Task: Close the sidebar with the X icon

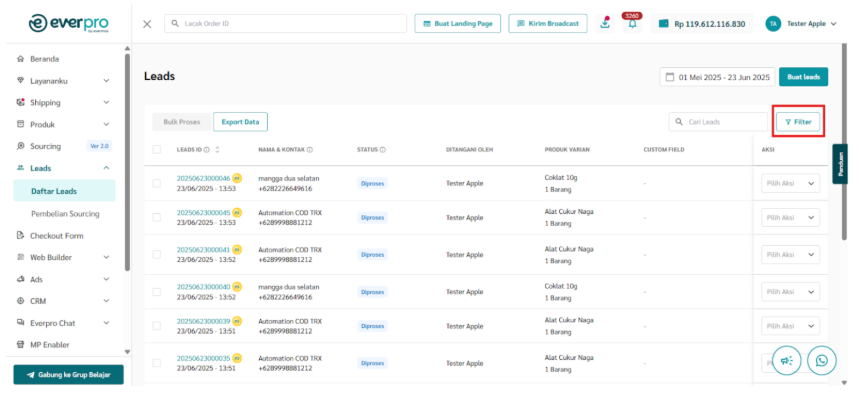Action: (x=147, y=24)
